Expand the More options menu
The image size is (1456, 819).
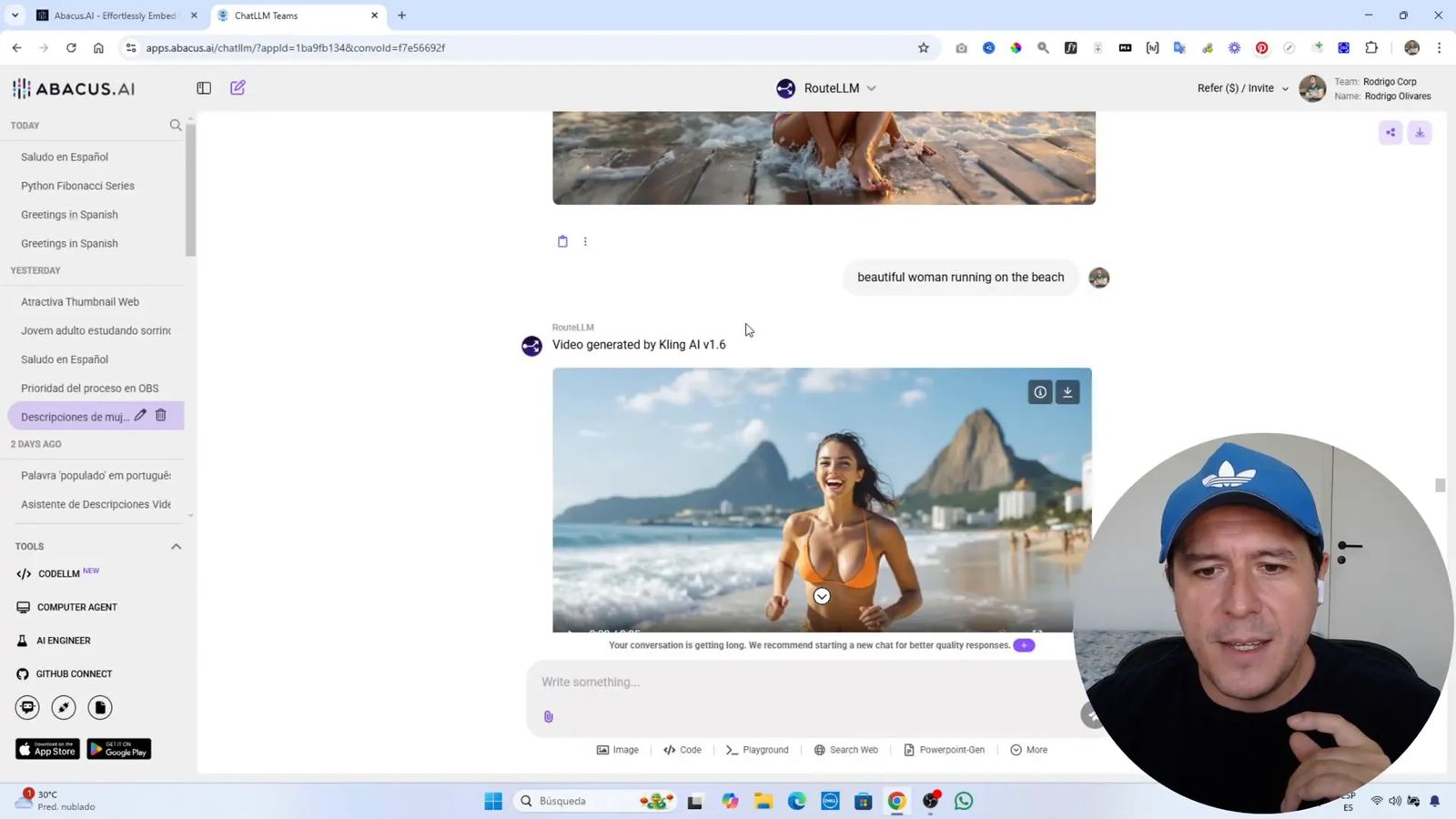coord(1028,749)
